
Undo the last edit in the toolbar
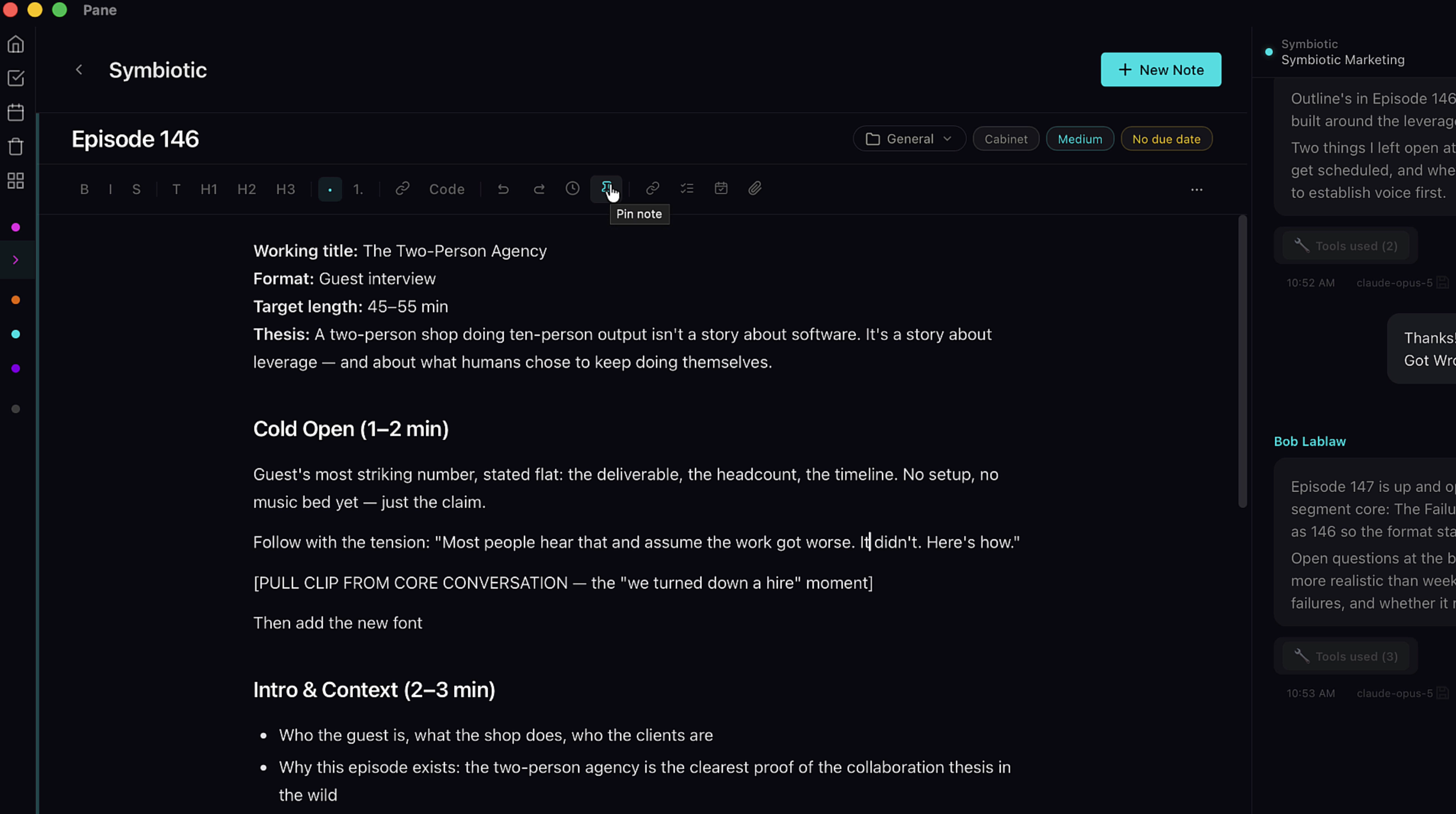(x=503, y=189)
